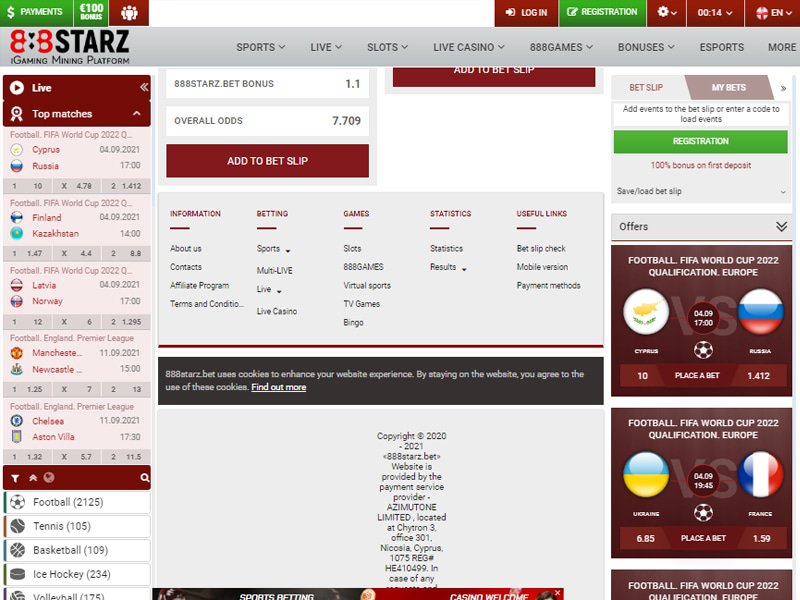Open the MORE menu item
The image size is (800, 600).
click(x=782, y=47)
